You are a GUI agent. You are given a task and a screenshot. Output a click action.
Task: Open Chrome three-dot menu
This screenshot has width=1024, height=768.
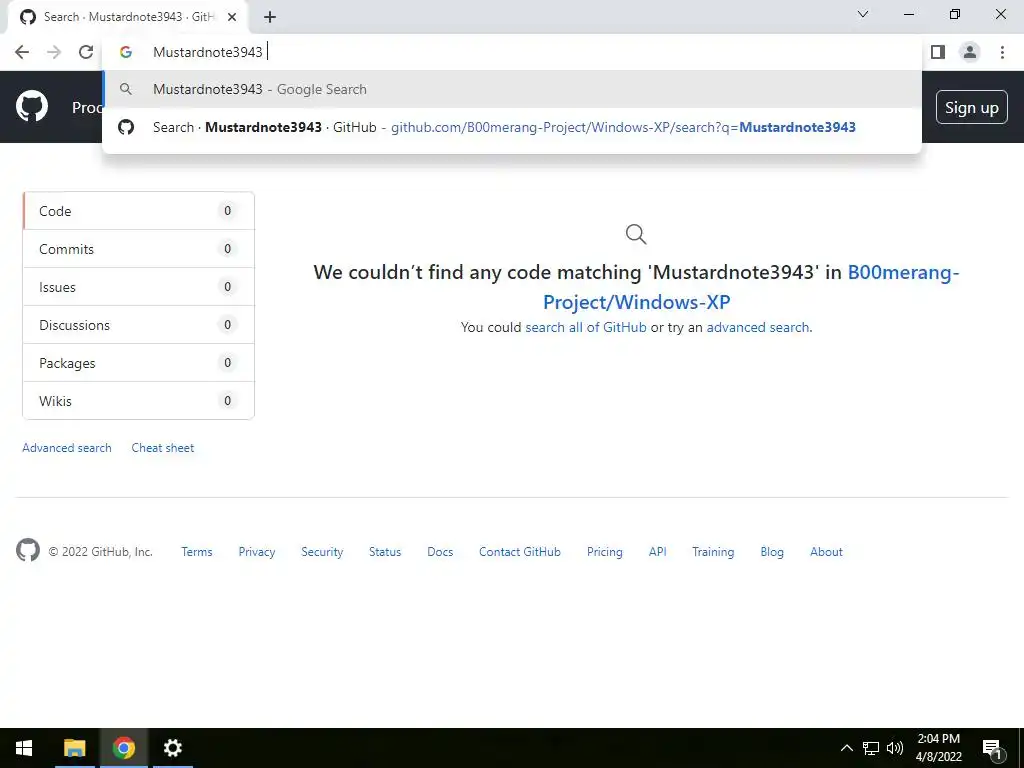point(1002,52)
